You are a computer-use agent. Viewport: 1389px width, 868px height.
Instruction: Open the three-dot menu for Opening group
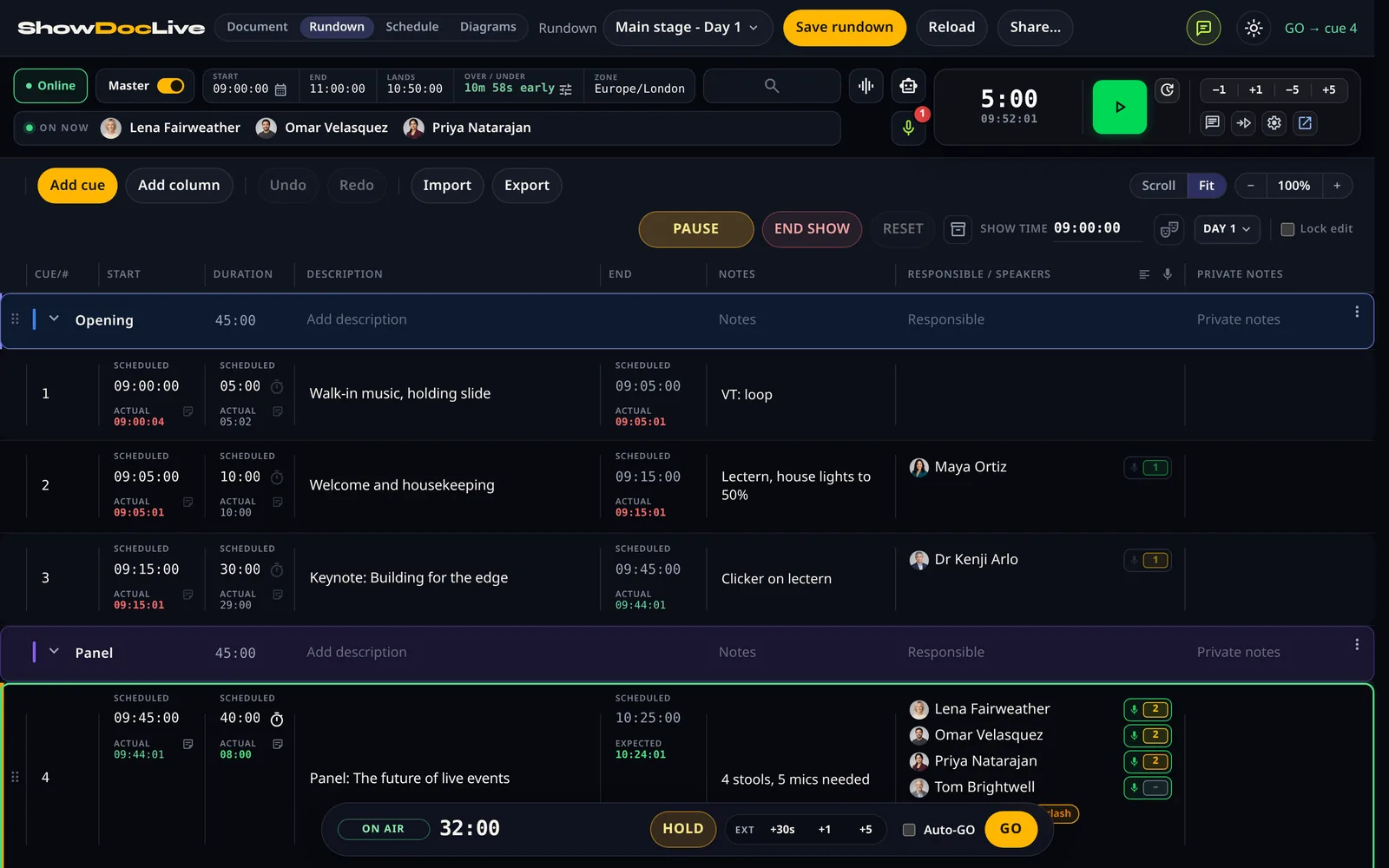(x=1357, y=312)
